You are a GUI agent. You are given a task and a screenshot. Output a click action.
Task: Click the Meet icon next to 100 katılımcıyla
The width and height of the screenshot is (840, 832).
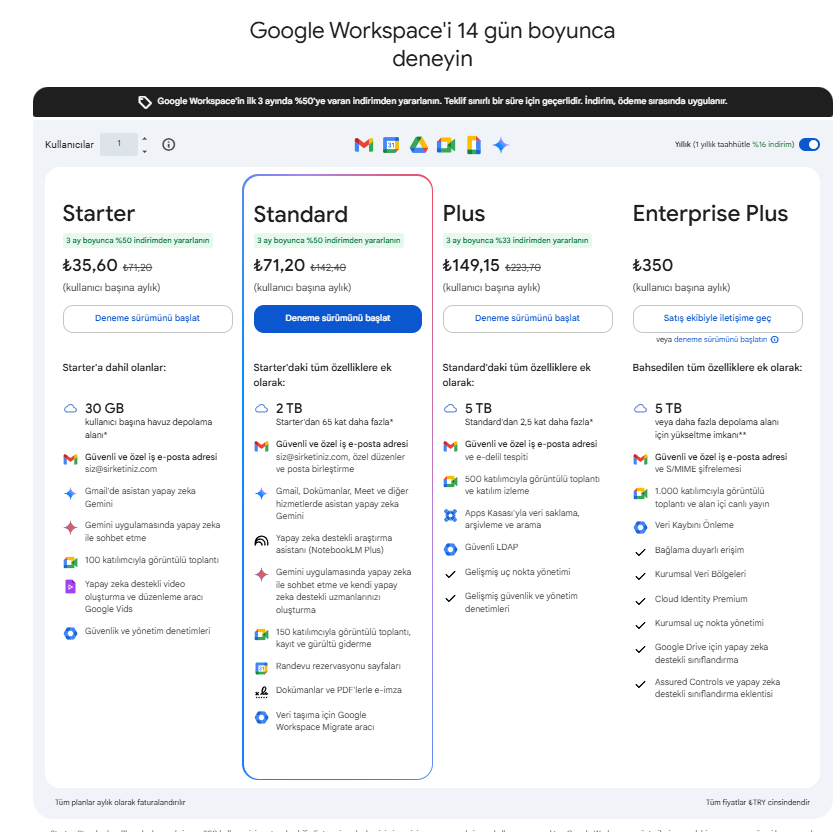pyautogui.click(x=70, y=562)
